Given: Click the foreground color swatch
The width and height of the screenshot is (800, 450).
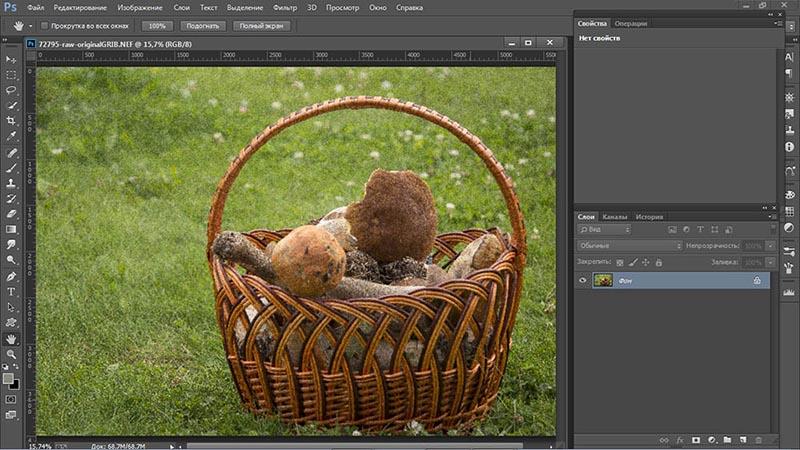Looking at the screenshot, I should [x=8, y=379].
